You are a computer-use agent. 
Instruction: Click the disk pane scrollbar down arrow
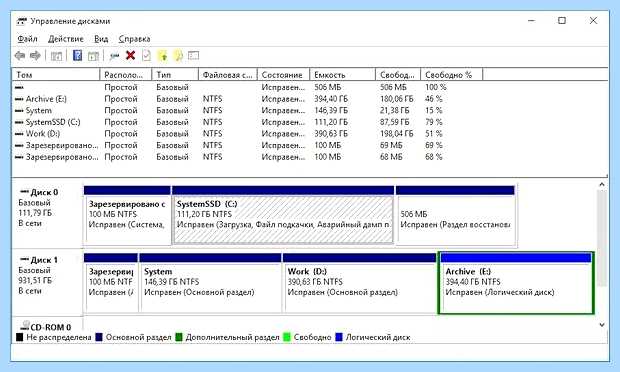pyautogui.click(x=601, y=325)
